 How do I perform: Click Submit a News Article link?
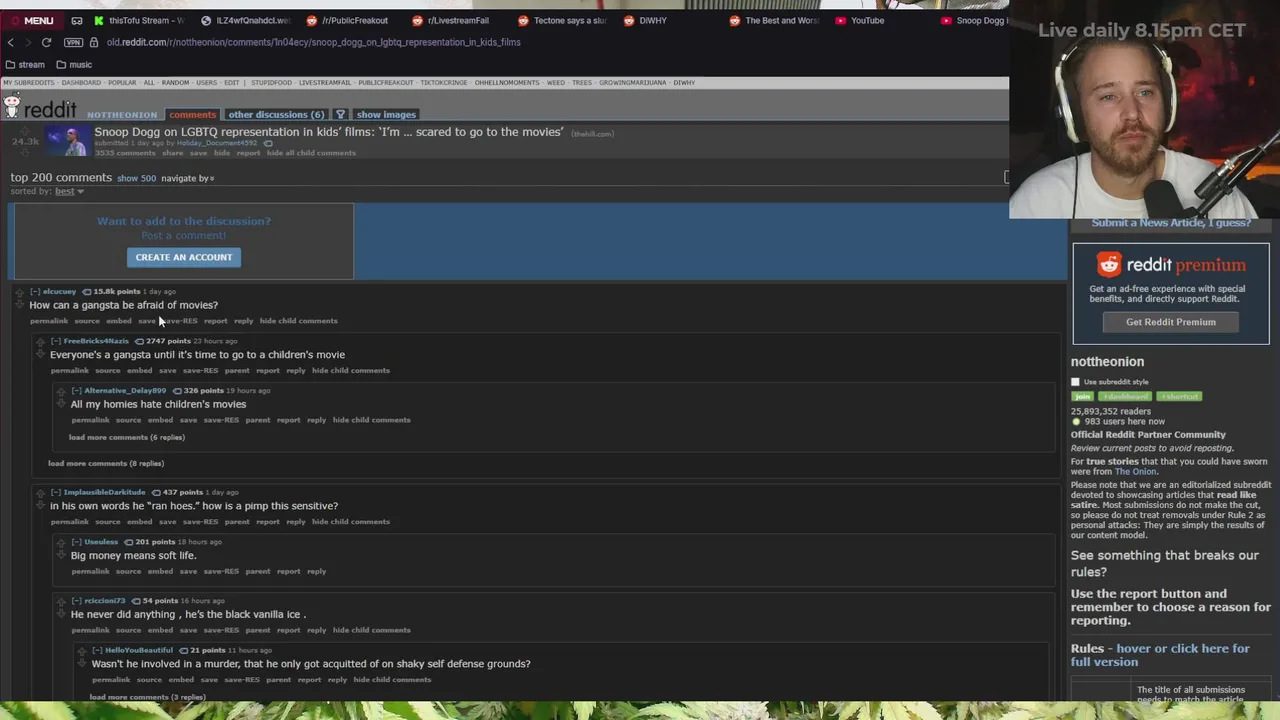click(1171, 223)
